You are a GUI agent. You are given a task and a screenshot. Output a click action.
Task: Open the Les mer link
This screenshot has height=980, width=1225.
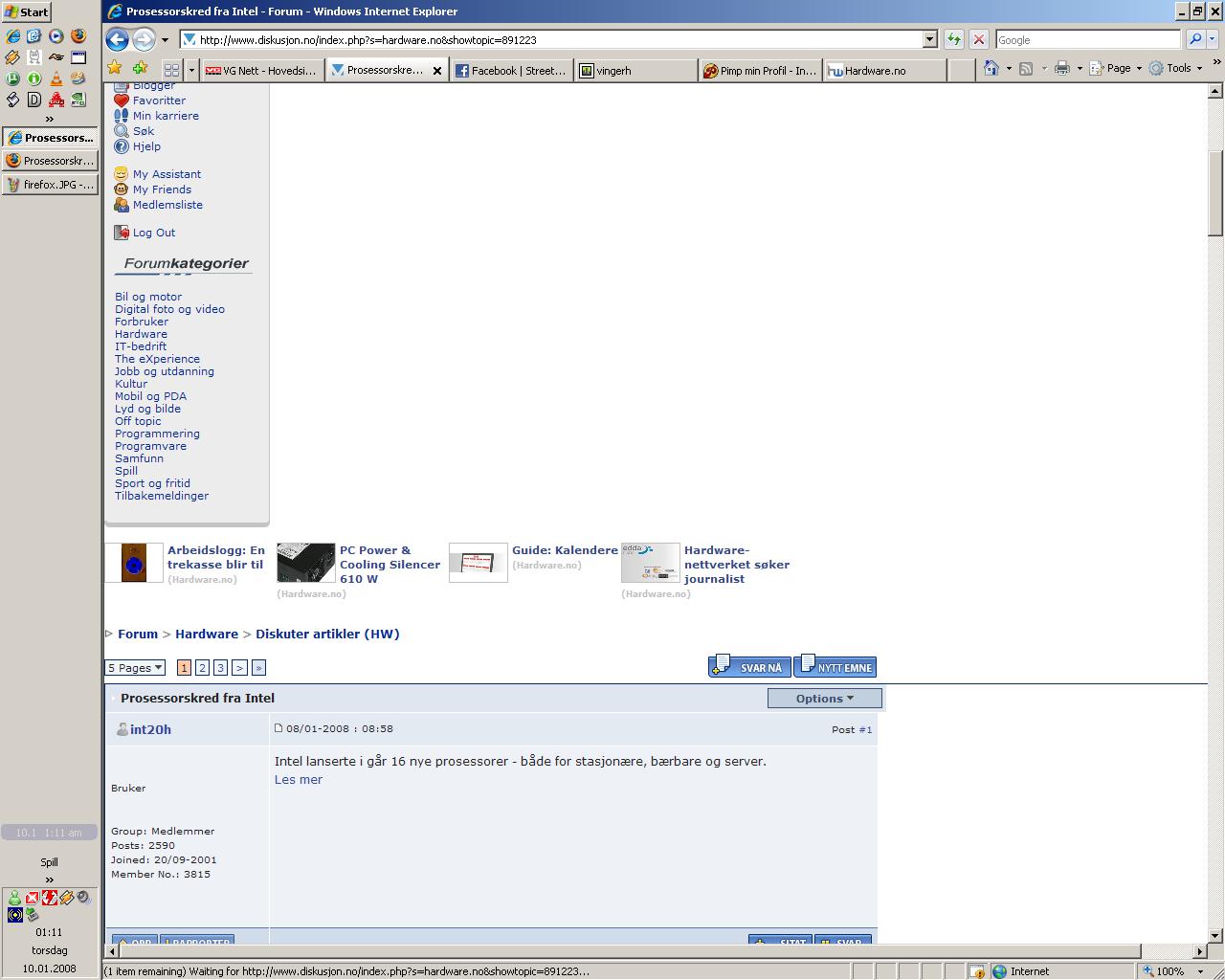[299, 779]
